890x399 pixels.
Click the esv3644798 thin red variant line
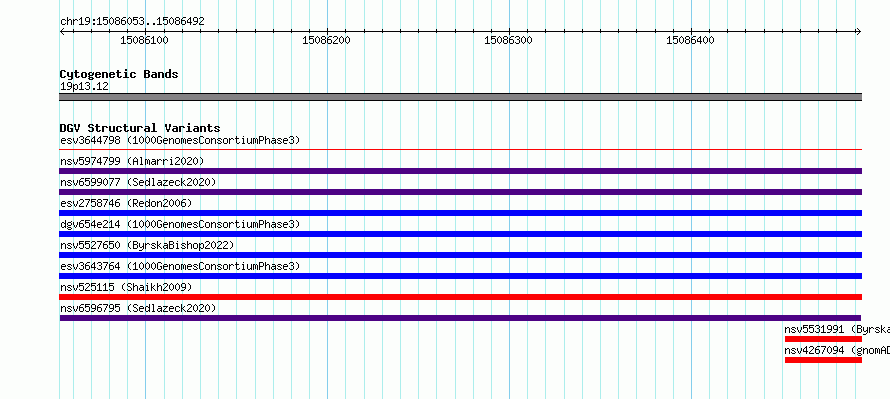pyautogui.click(x=460, y=150)
